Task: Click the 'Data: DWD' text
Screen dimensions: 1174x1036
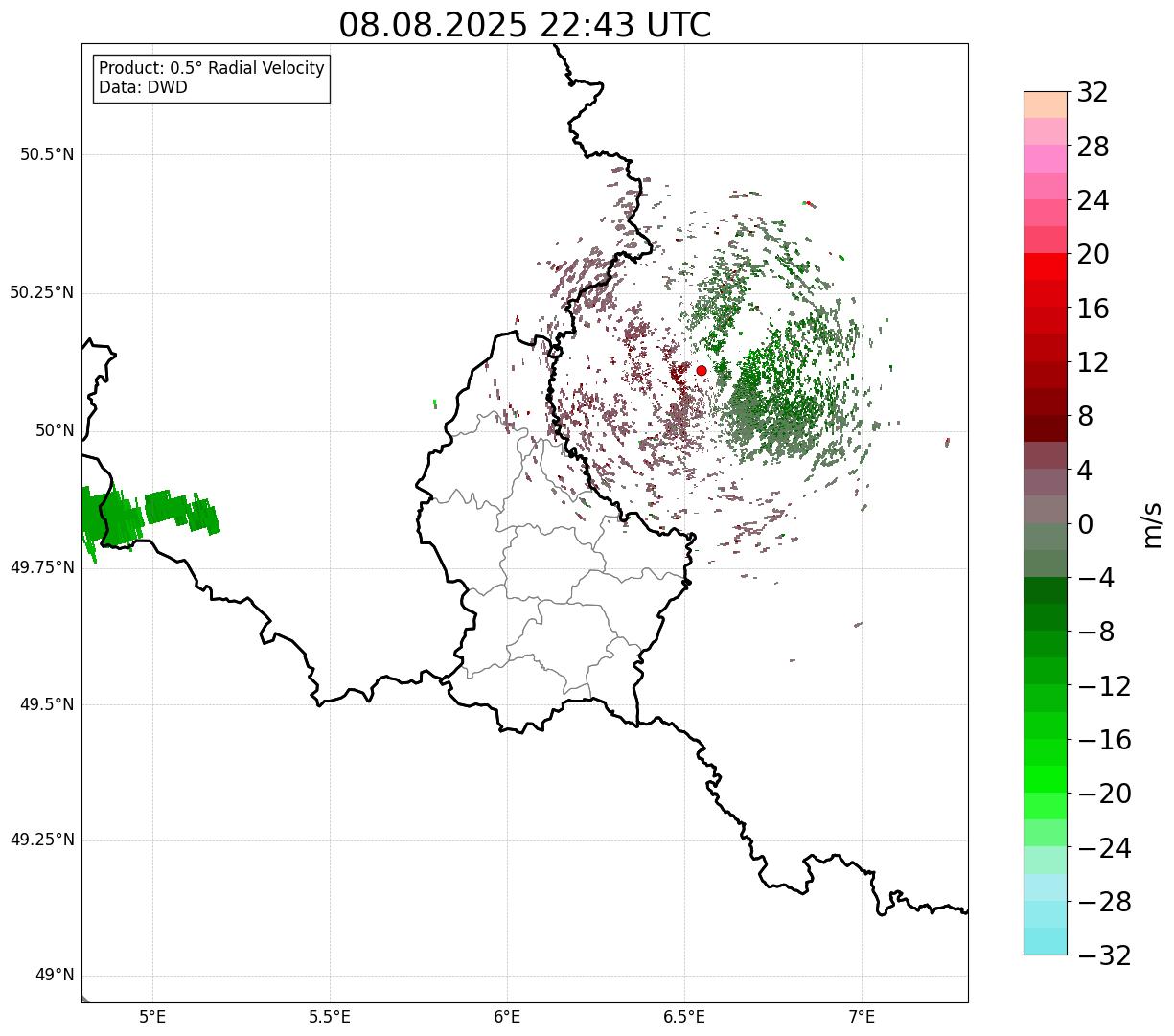Action: (143, 87)
